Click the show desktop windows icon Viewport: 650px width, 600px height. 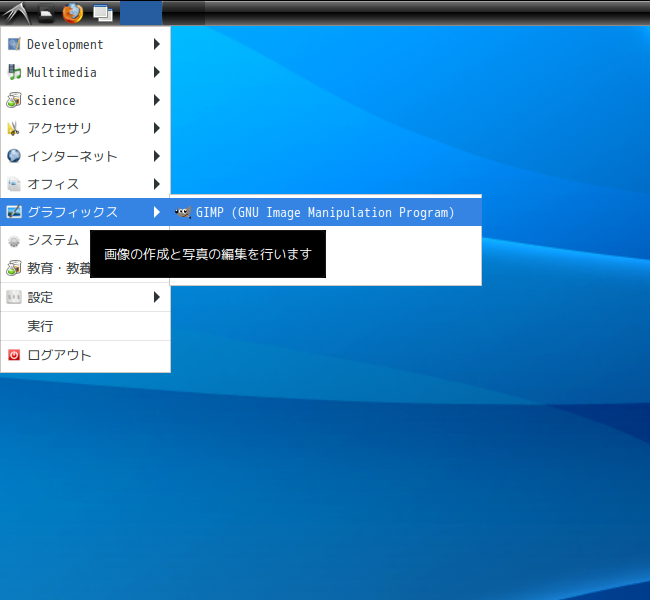pos(103,13)
